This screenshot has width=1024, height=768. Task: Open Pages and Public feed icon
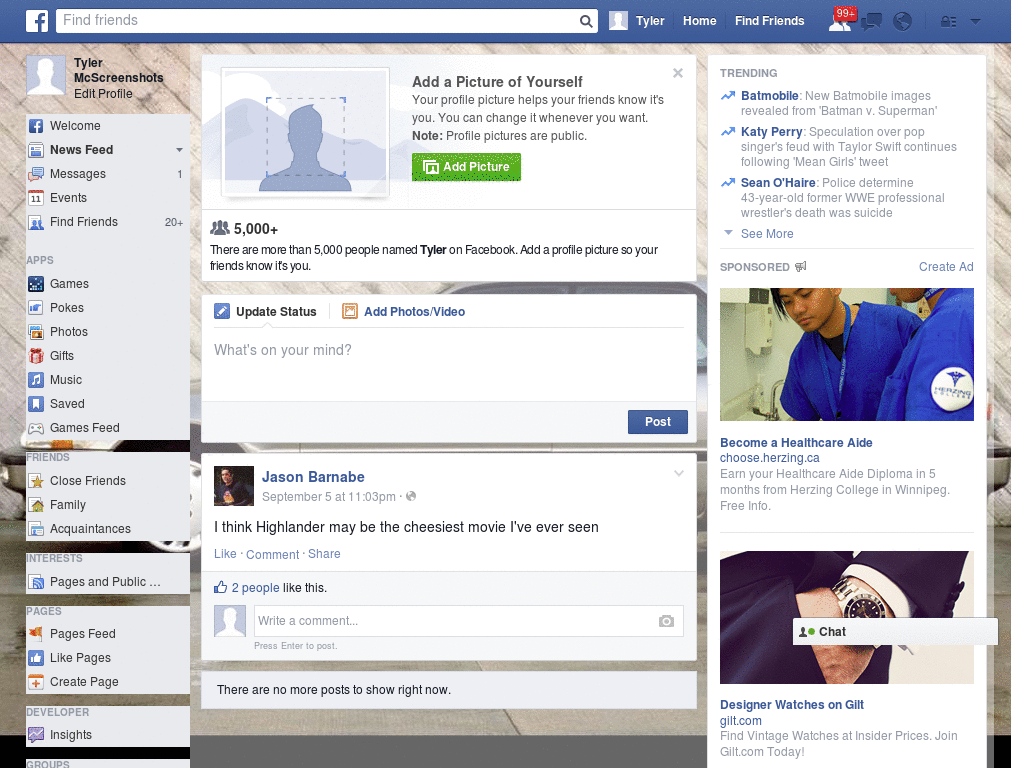coord(36,582)
